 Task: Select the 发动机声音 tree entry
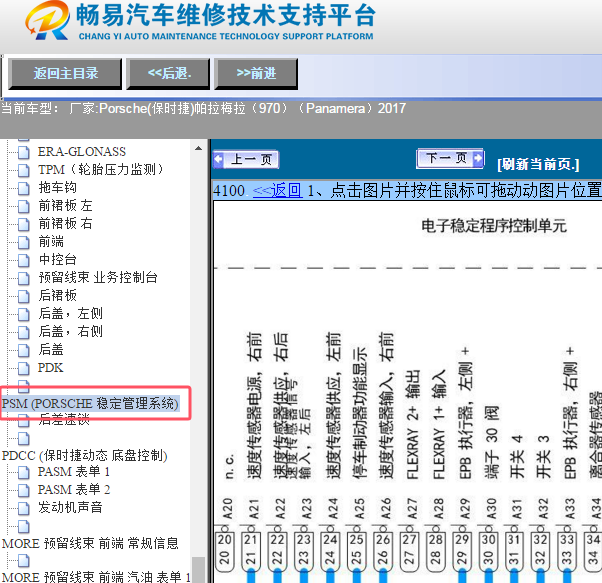[x=70, y=507]
